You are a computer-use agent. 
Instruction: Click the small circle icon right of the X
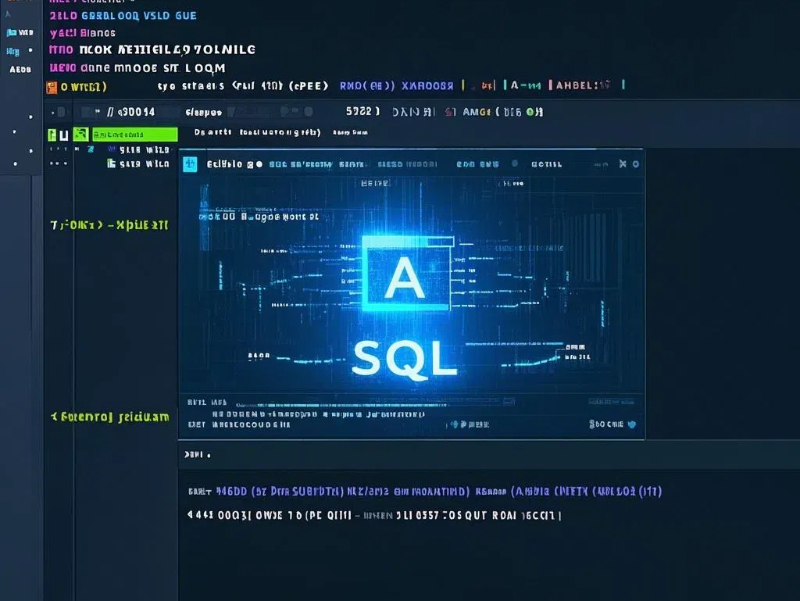click(x=636, y=164)
